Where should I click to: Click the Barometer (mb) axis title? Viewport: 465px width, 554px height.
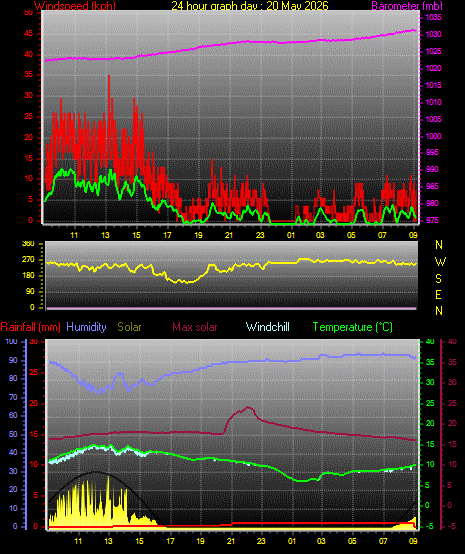407,6
